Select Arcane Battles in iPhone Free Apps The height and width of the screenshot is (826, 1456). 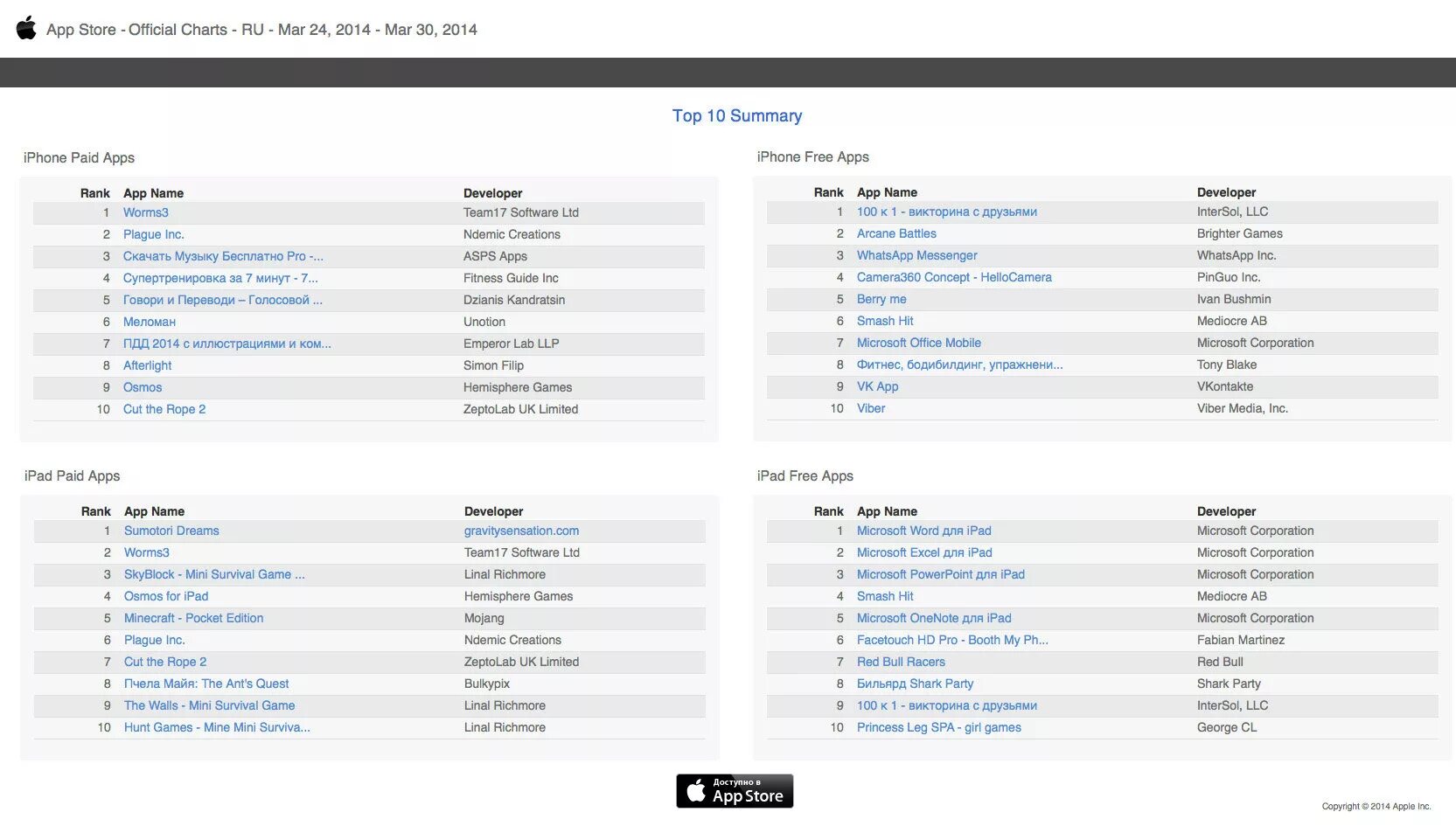click(x=896, y=233)
